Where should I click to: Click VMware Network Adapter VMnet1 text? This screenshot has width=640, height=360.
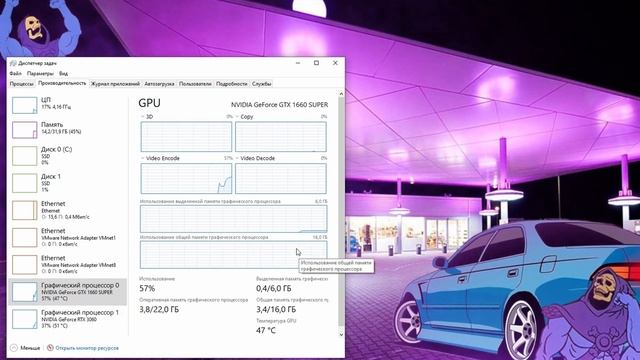[x=78, y=238]
